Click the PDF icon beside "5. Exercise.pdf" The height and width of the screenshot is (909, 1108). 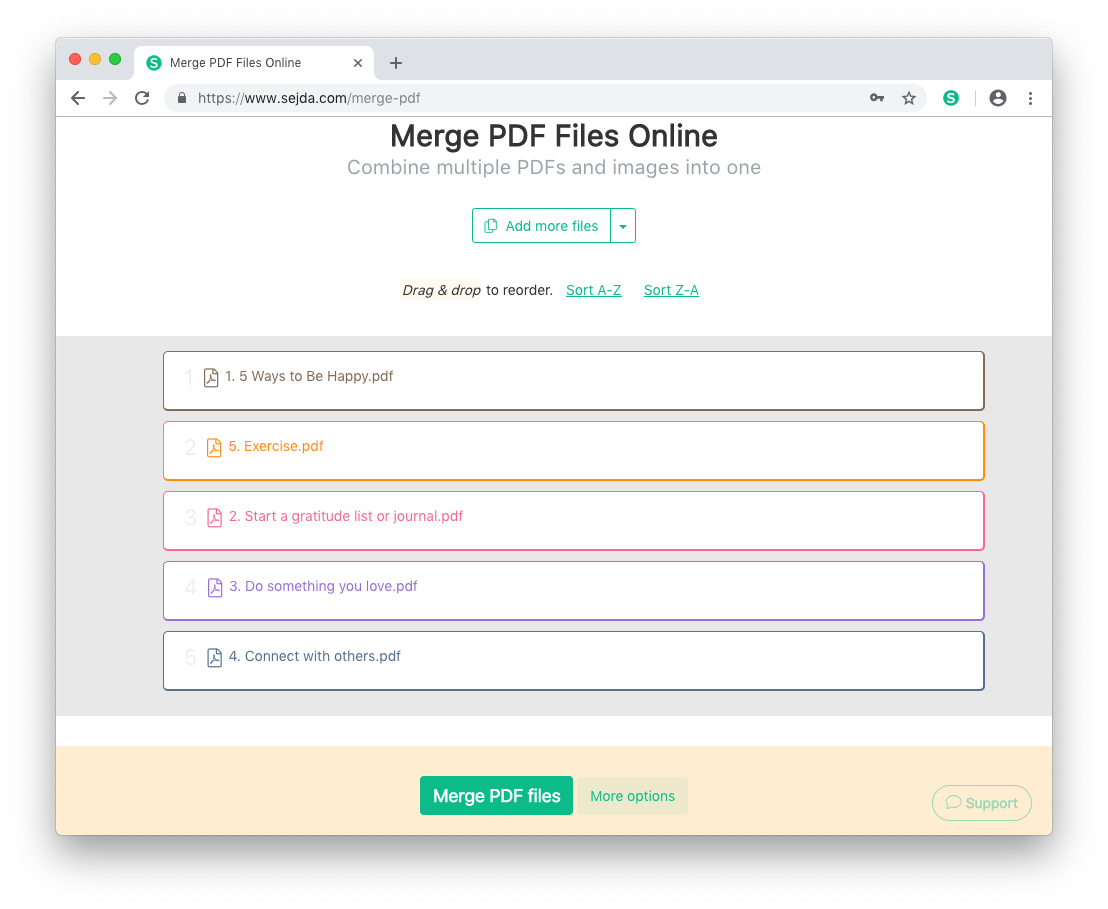pyautogui.click(x=214, y=447)
